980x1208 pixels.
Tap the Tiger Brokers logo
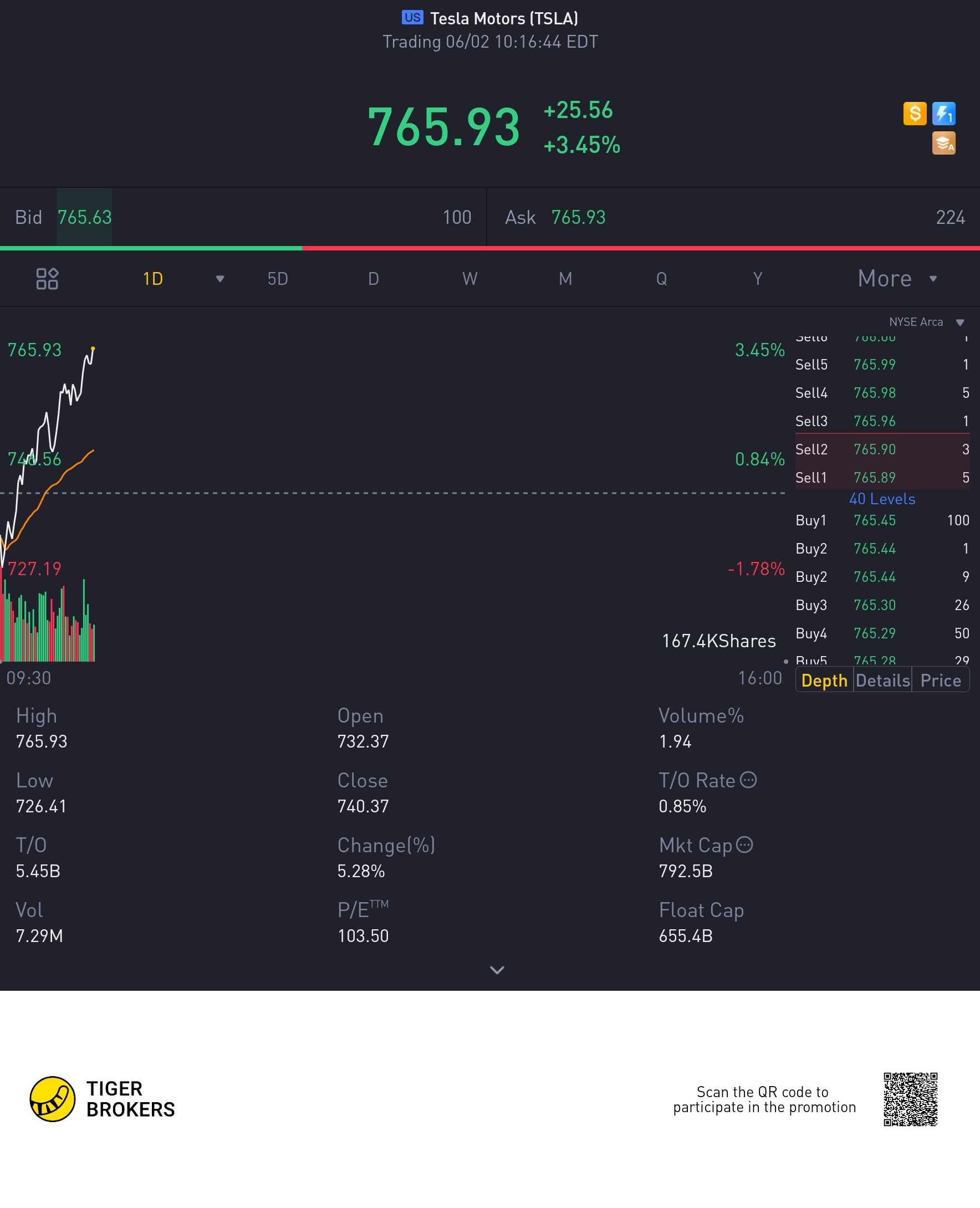point(102,1098)
